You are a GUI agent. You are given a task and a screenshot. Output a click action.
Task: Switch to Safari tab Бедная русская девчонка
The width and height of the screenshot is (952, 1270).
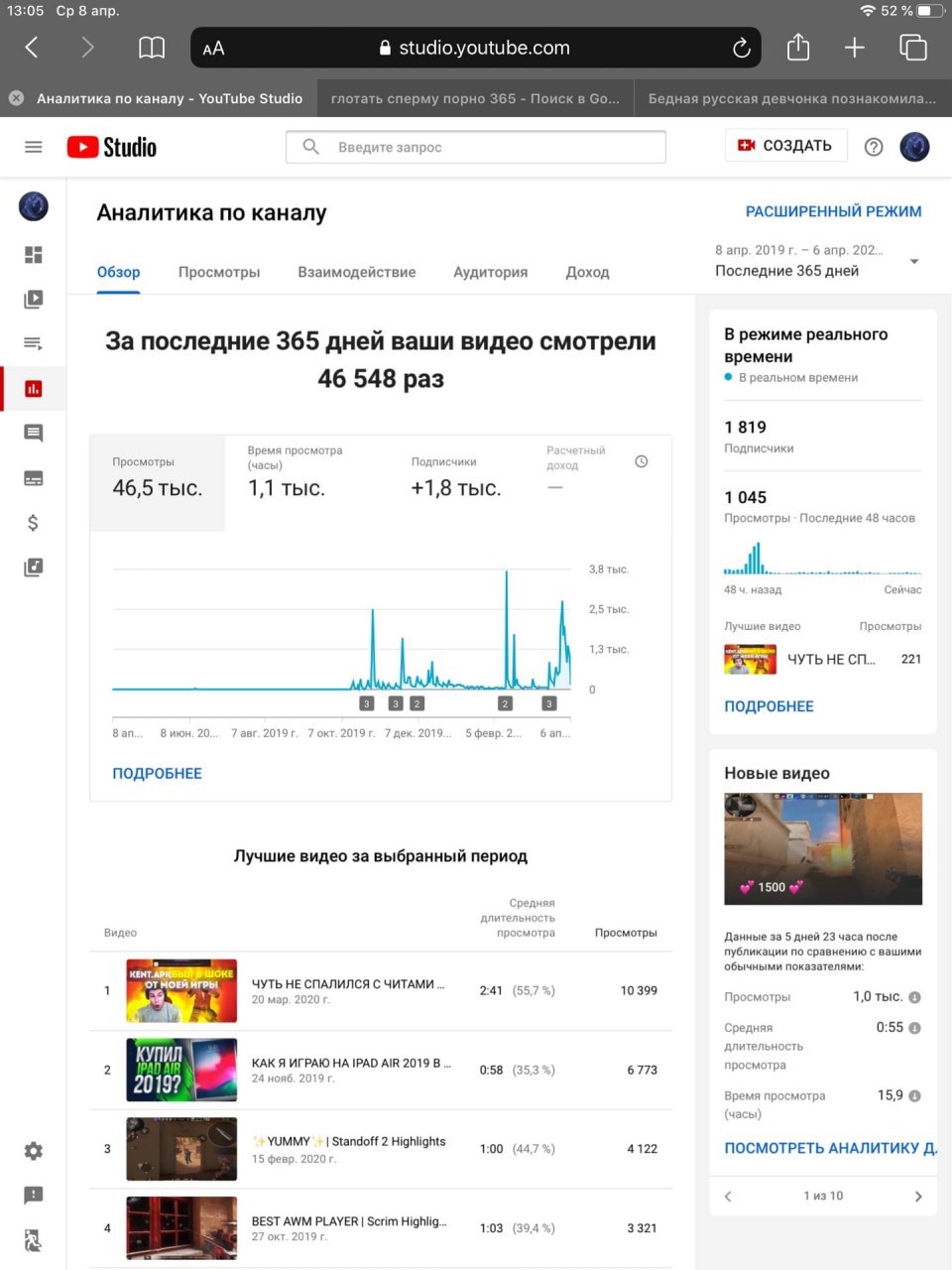[792, 98]
